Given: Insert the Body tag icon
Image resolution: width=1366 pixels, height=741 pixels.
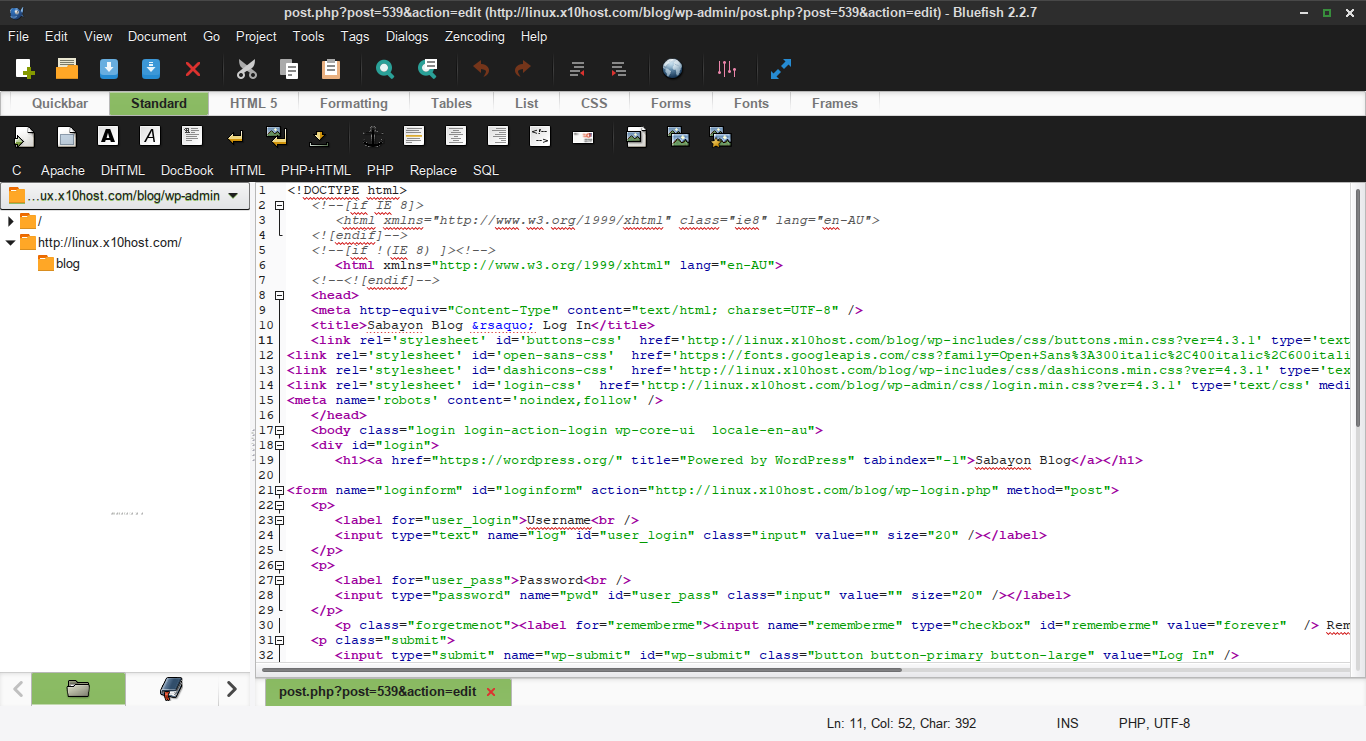Looking at the screenshot, I should [67, 137].
